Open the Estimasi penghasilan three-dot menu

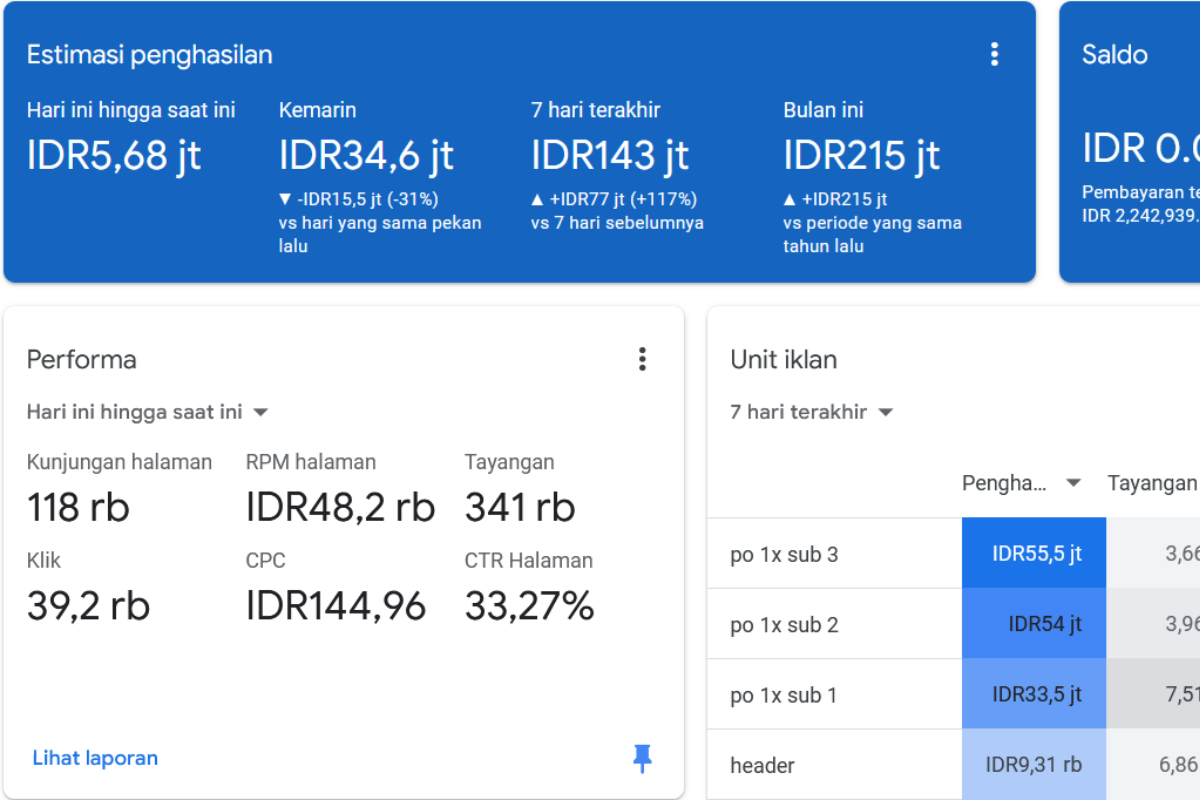click(x=994, y=54)
